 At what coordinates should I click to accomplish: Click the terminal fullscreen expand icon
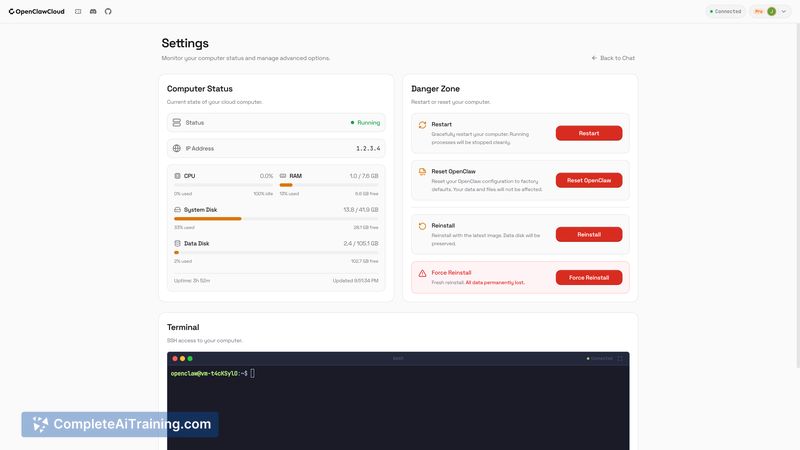point(620,359)
